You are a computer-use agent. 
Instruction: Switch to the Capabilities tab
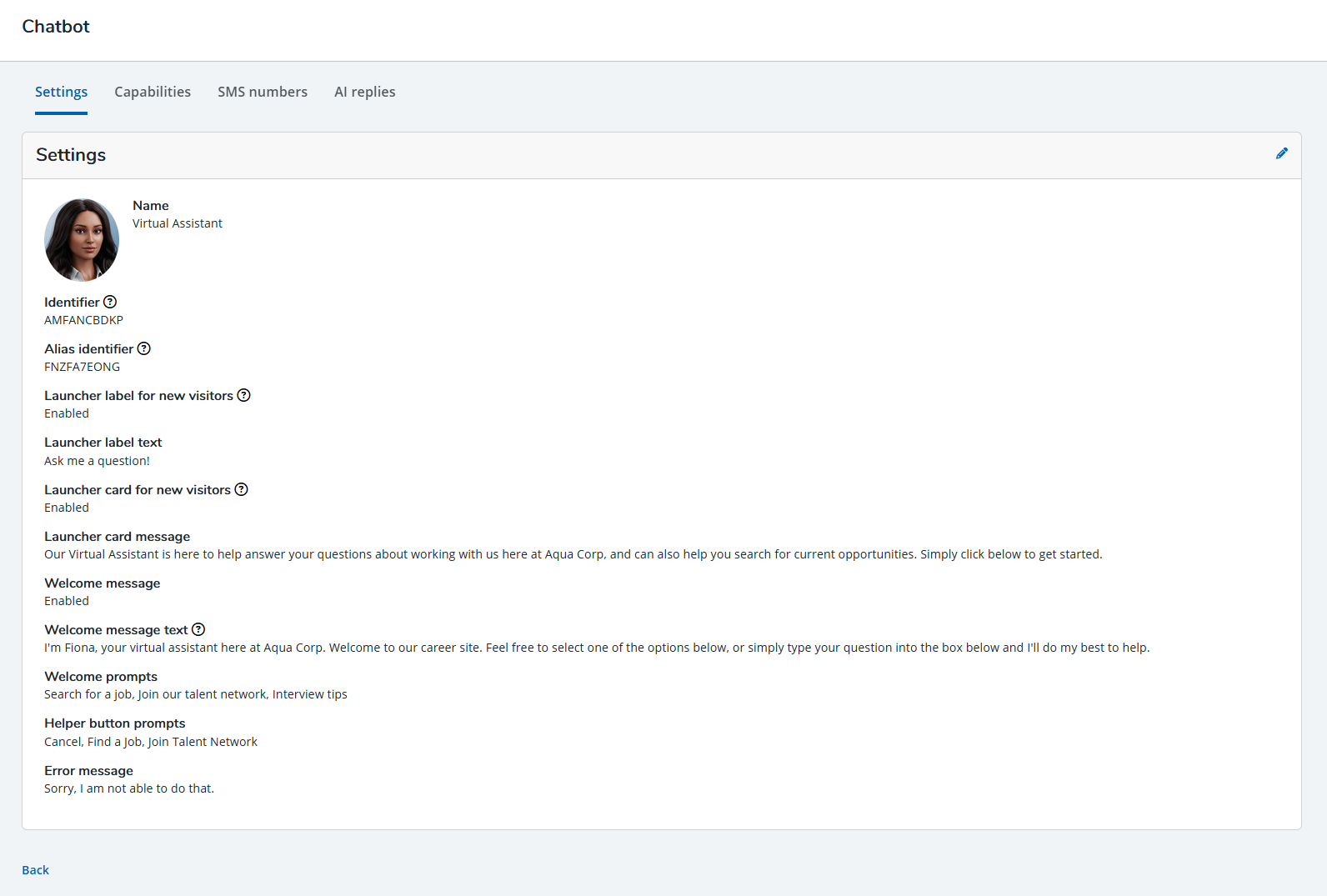(x=153, y=92)
